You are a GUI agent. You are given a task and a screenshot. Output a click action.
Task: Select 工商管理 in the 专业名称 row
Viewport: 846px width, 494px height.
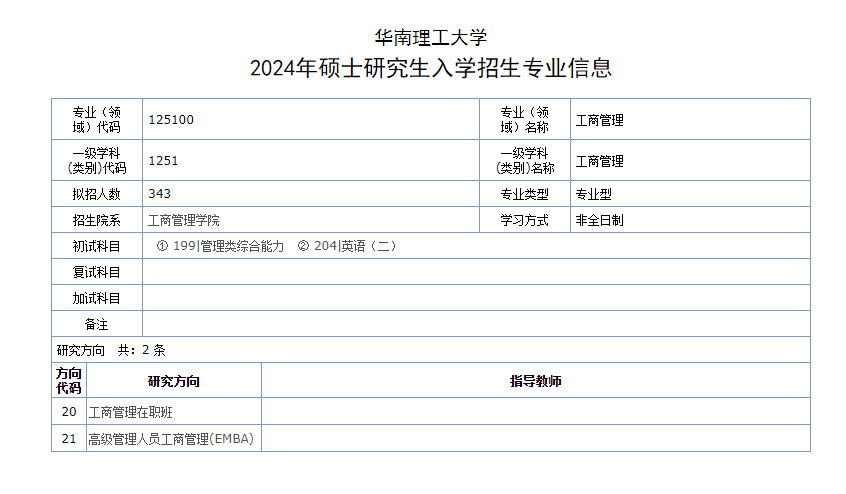[x=599, y=120]
